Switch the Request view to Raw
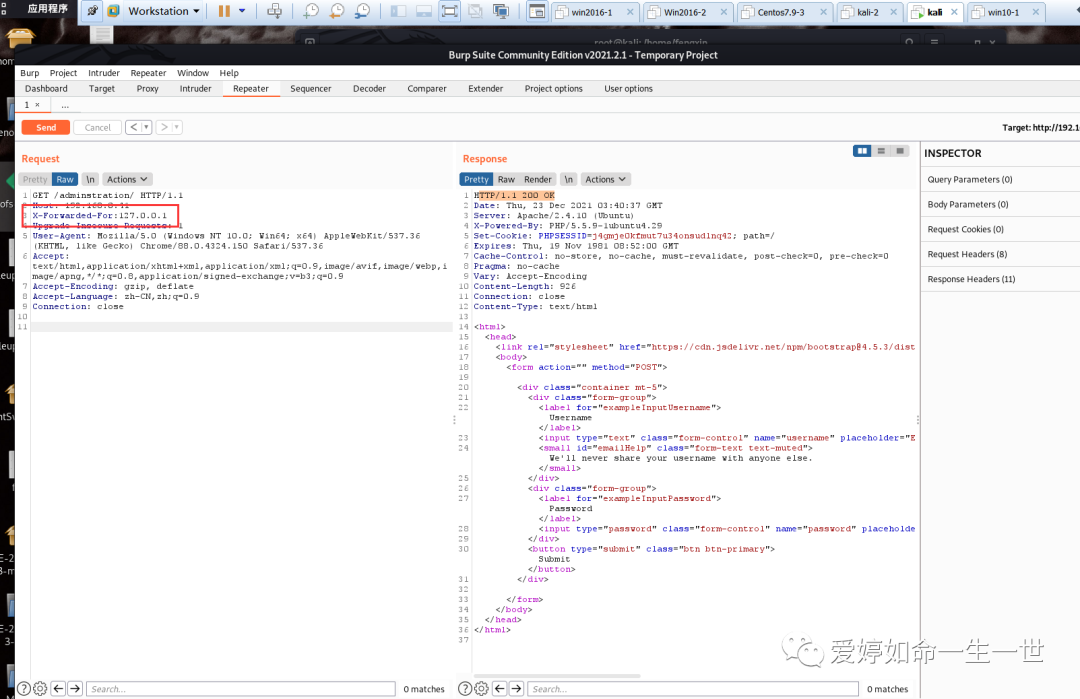 [65, 179]
